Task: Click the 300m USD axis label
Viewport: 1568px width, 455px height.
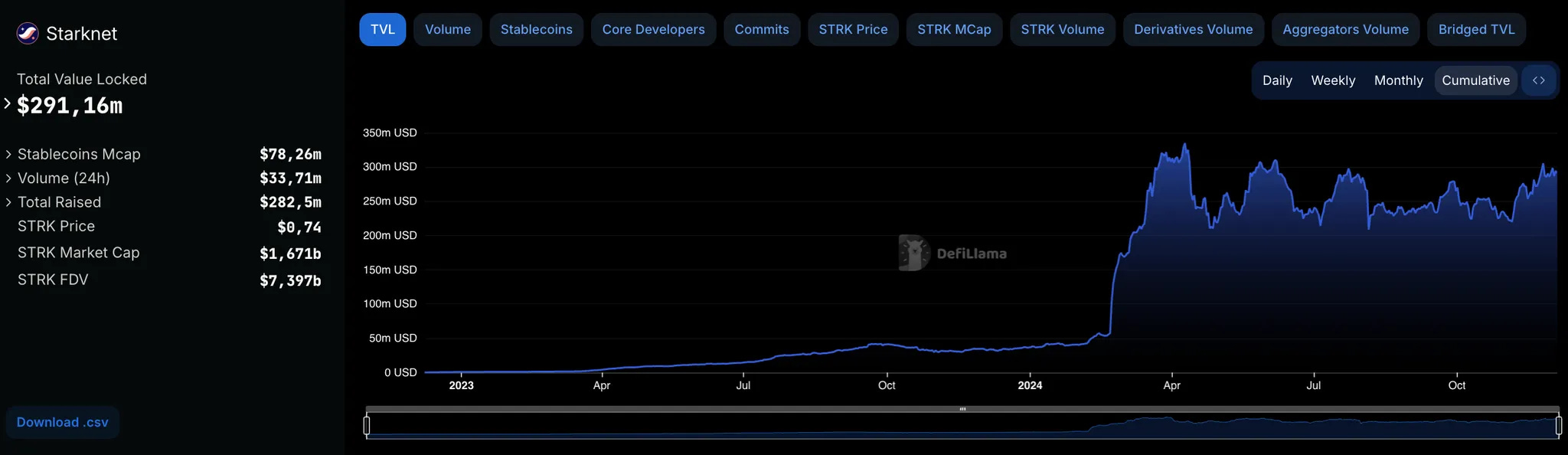Action: pos(390,166)
